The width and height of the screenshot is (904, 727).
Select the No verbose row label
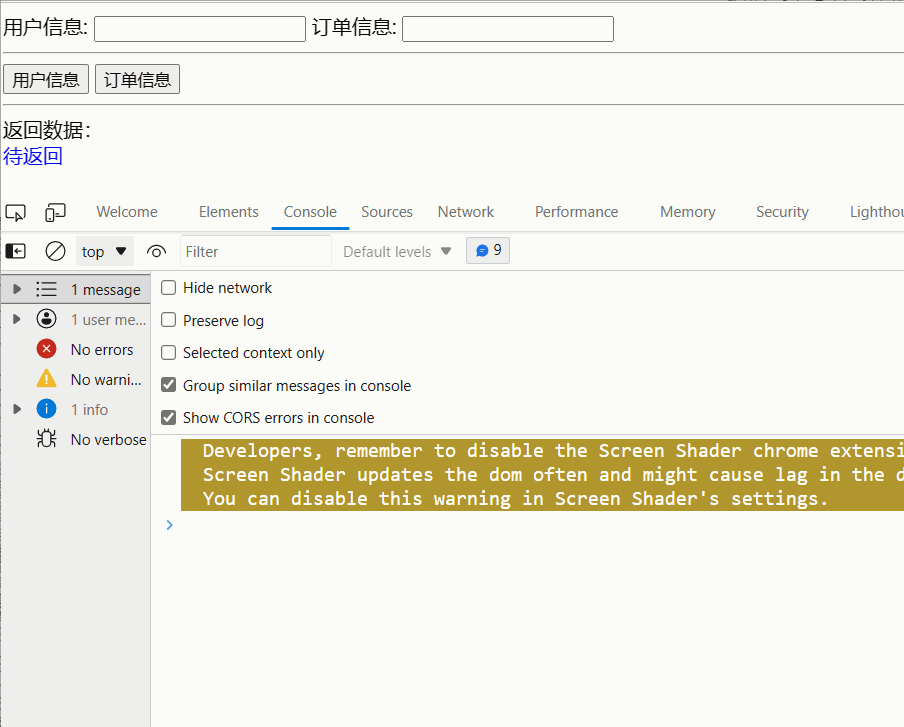(x=108, y=439)
